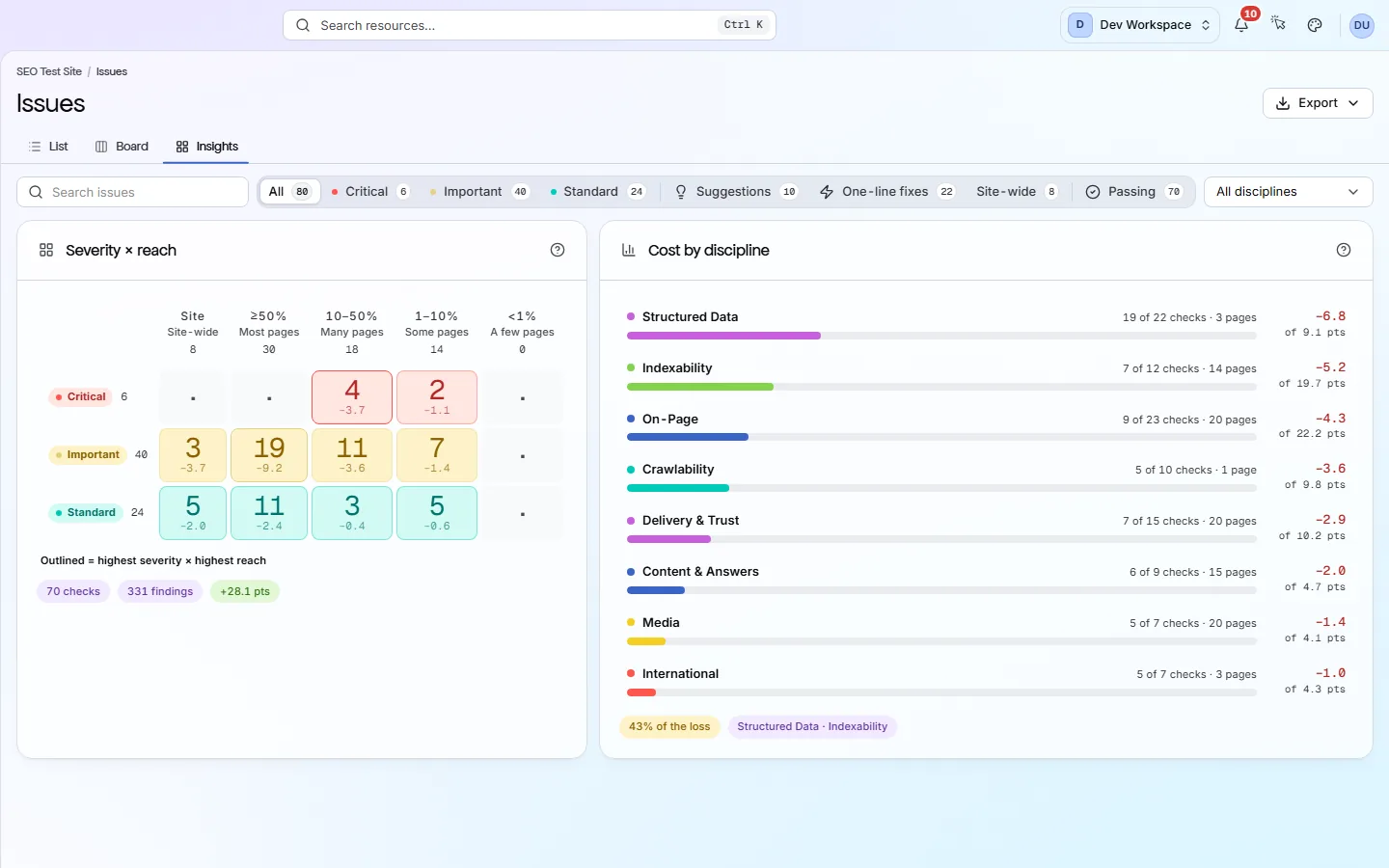Select the Delivery & Trust discipline row
The height and width of the screenshot is (868, 1389).
pyautogui.click(x=986, y=529)
